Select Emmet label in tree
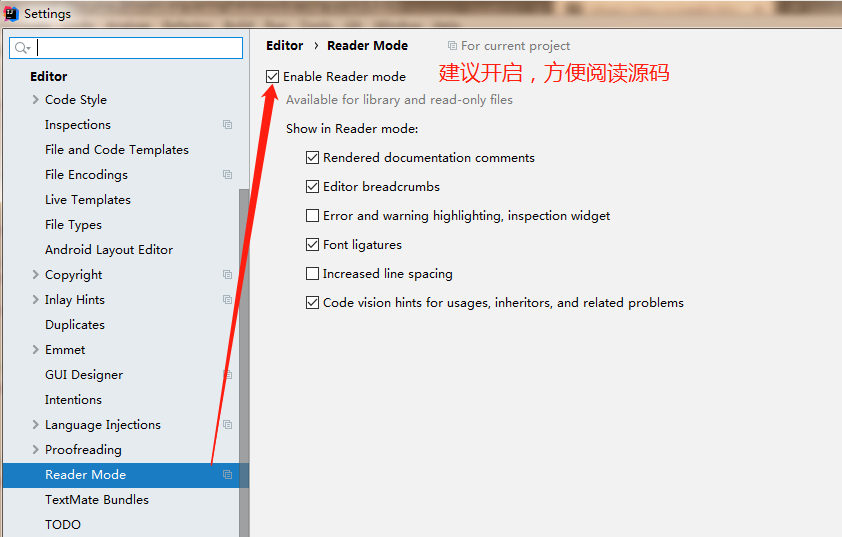This screenshot has height=537, width=842. point(65,350)
